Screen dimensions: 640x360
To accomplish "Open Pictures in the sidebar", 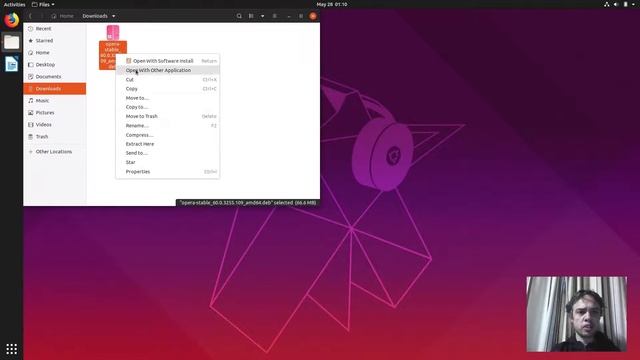I will click(x=55, y=113).
